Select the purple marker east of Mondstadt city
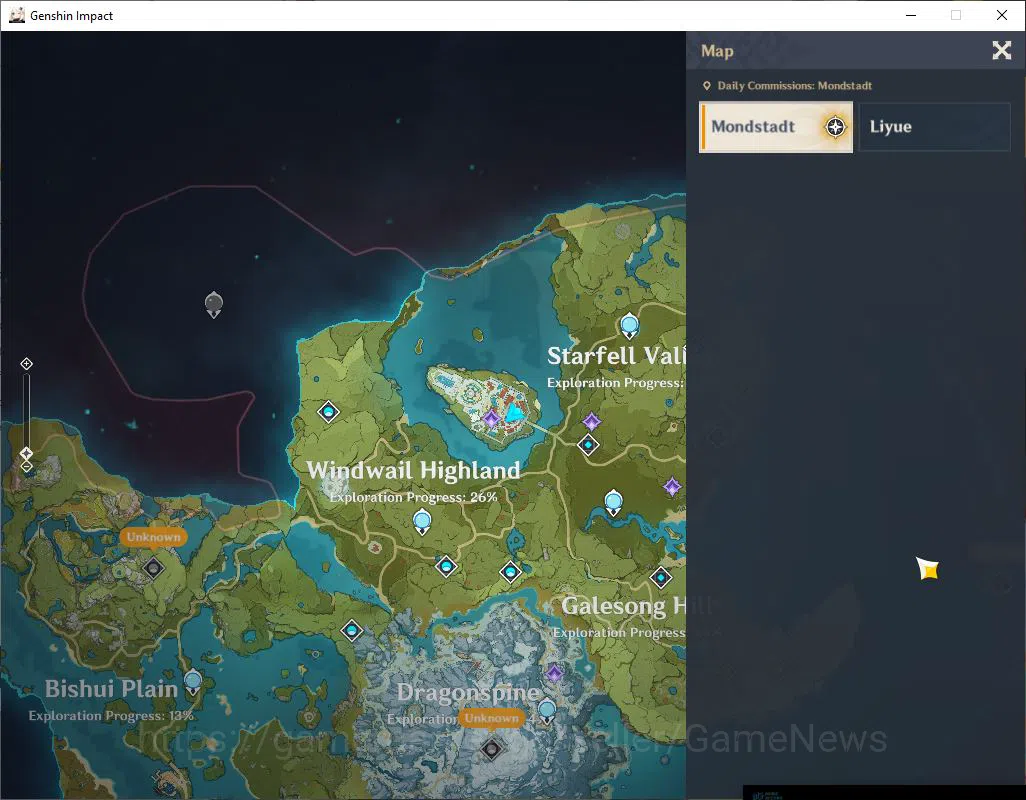1026x800 pixels. coord(592,421)
